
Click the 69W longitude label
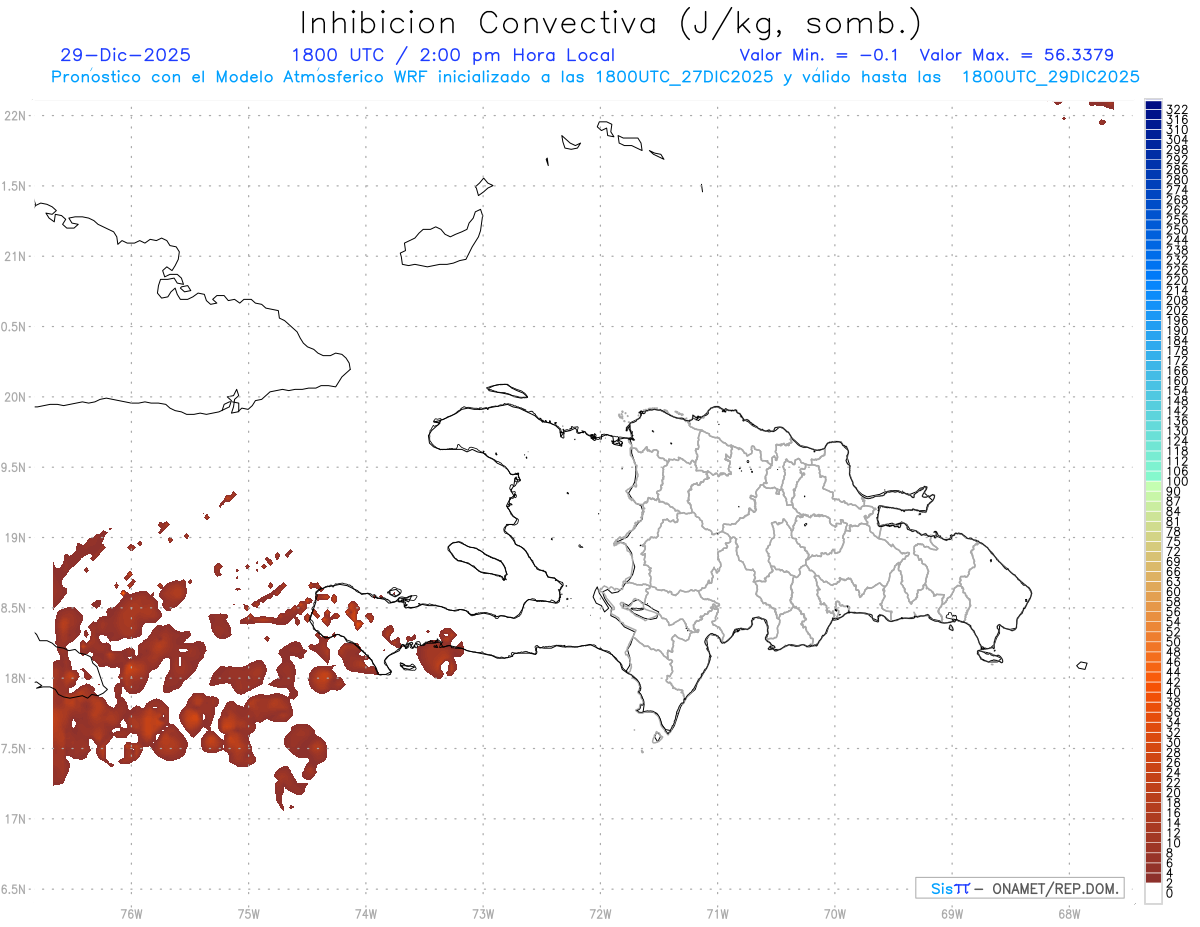click(x=952, y=913)
